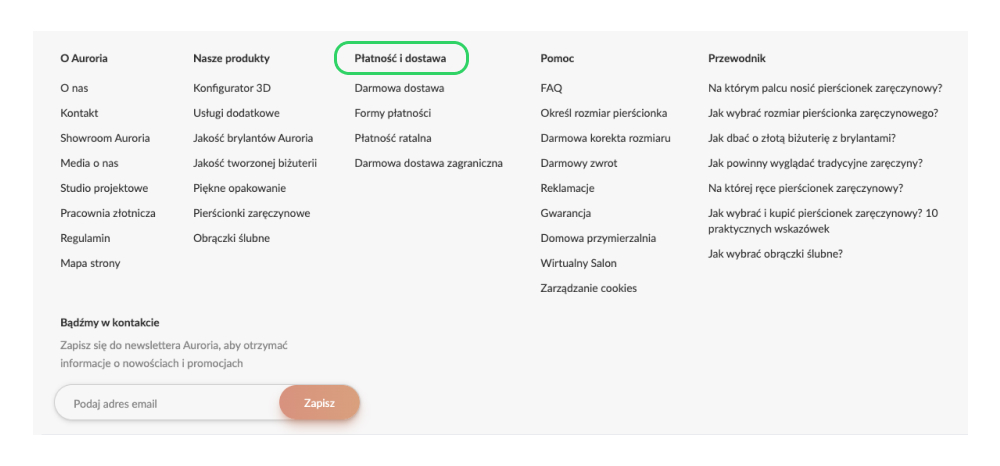This screenshot has height=466, width=1000.
Task: Open the Konfigurator 3D link
Action: tap(232, 88)
